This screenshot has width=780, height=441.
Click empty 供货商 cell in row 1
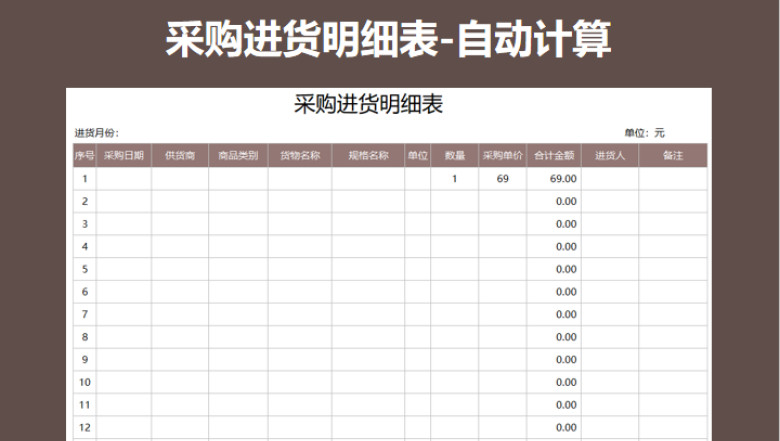180,178
